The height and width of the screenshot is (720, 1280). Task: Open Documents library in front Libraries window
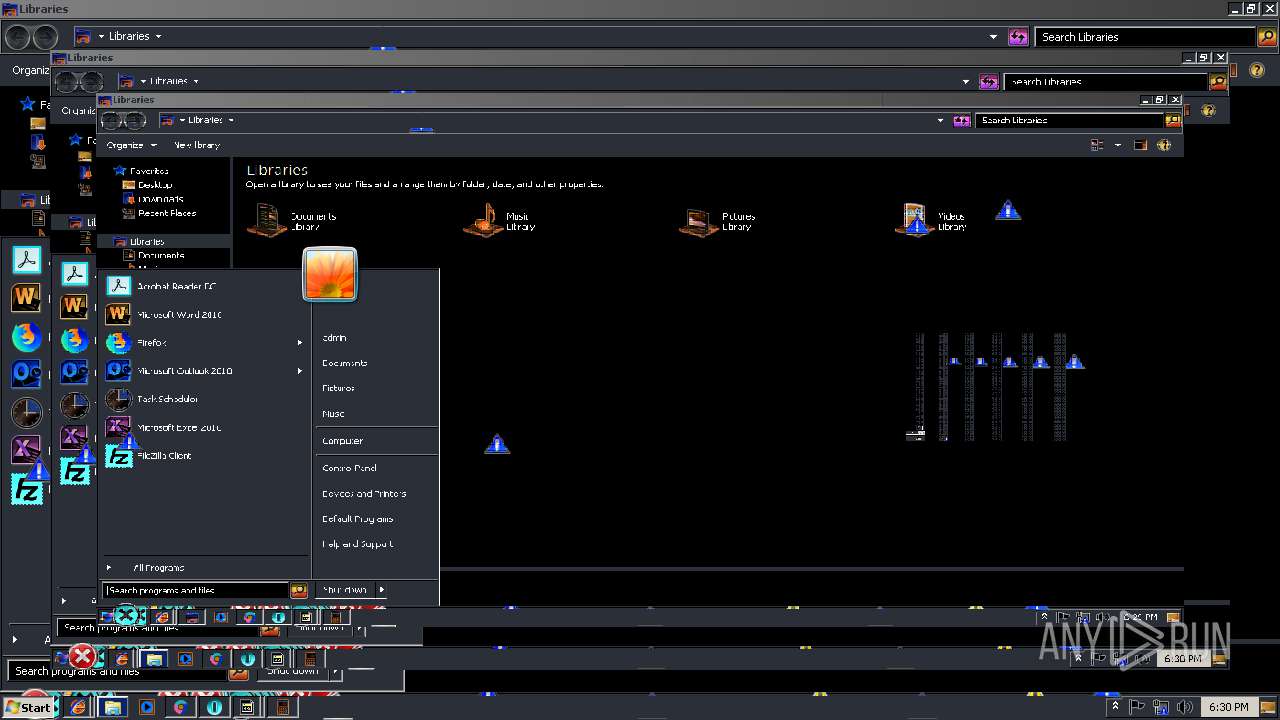[293, 220]
